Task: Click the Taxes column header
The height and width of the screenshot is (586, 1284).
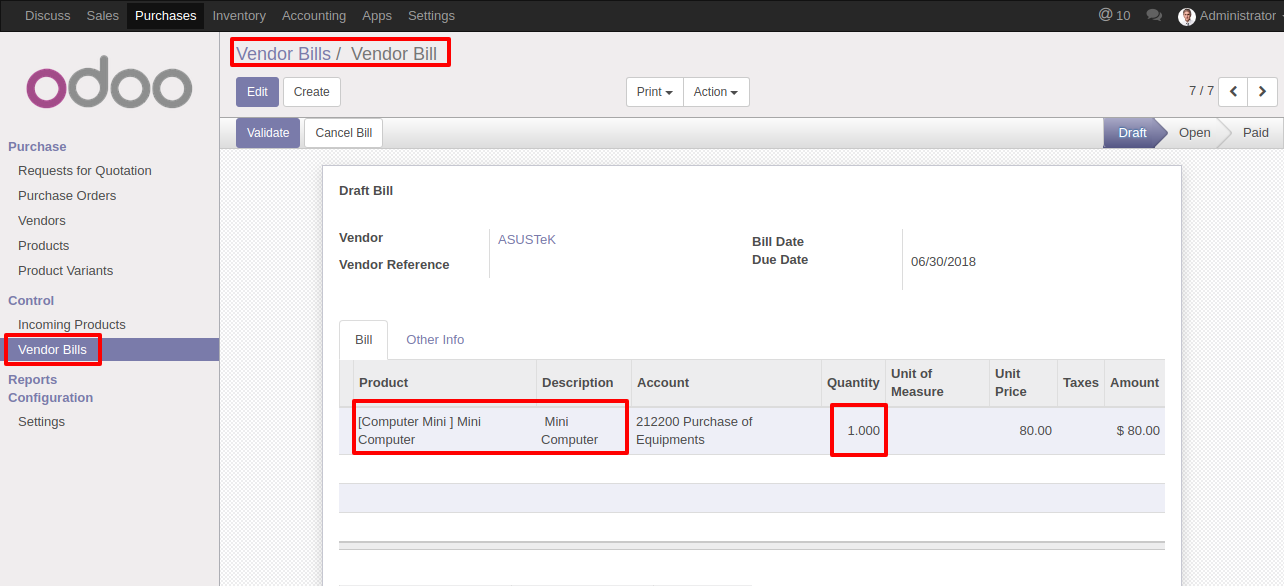Action: 1081,383
